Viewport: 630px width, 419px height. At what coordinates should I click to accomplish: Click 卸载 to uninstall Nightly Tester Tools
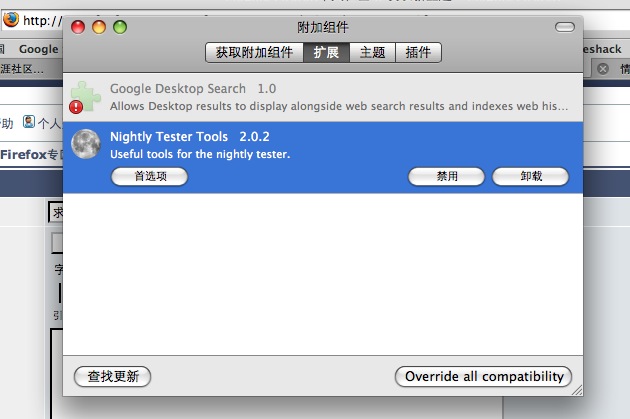pyautogui.click(x=530, y=176)
